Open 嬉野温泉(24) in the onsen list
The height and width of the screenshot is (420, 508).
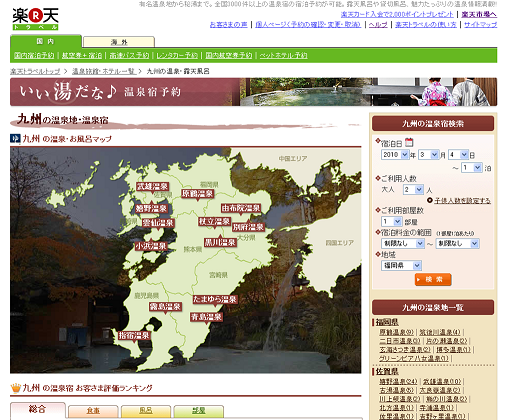click(x=398, y=381)
